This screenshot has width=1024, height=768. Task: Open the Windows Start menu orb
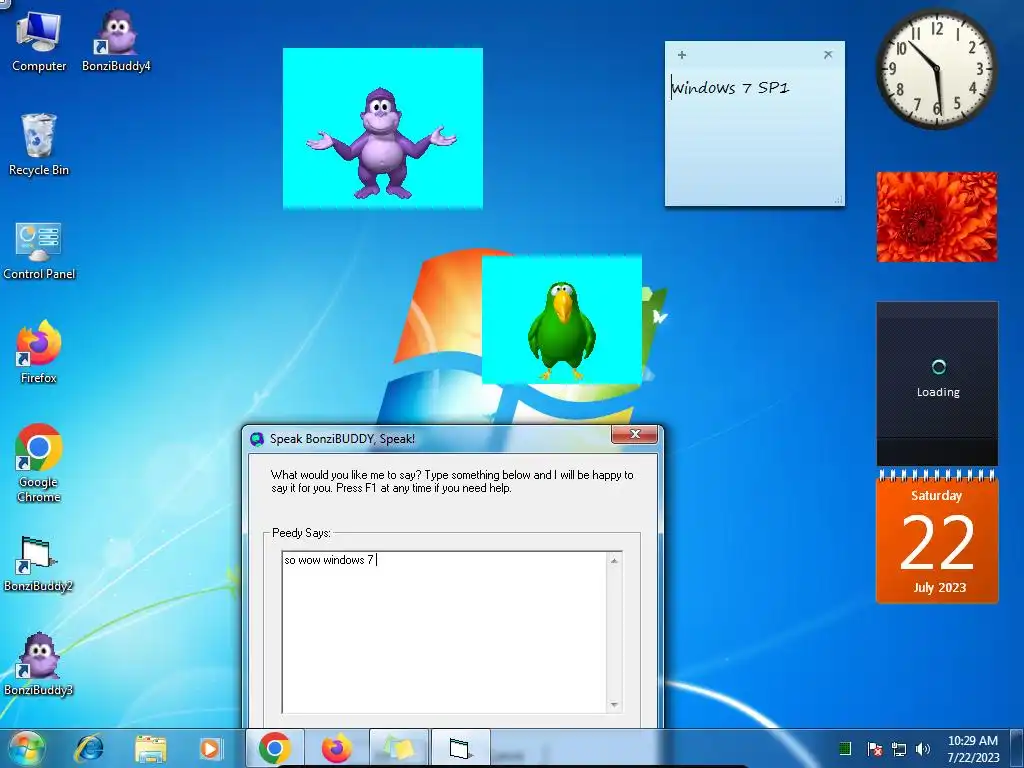click(25, 748)
